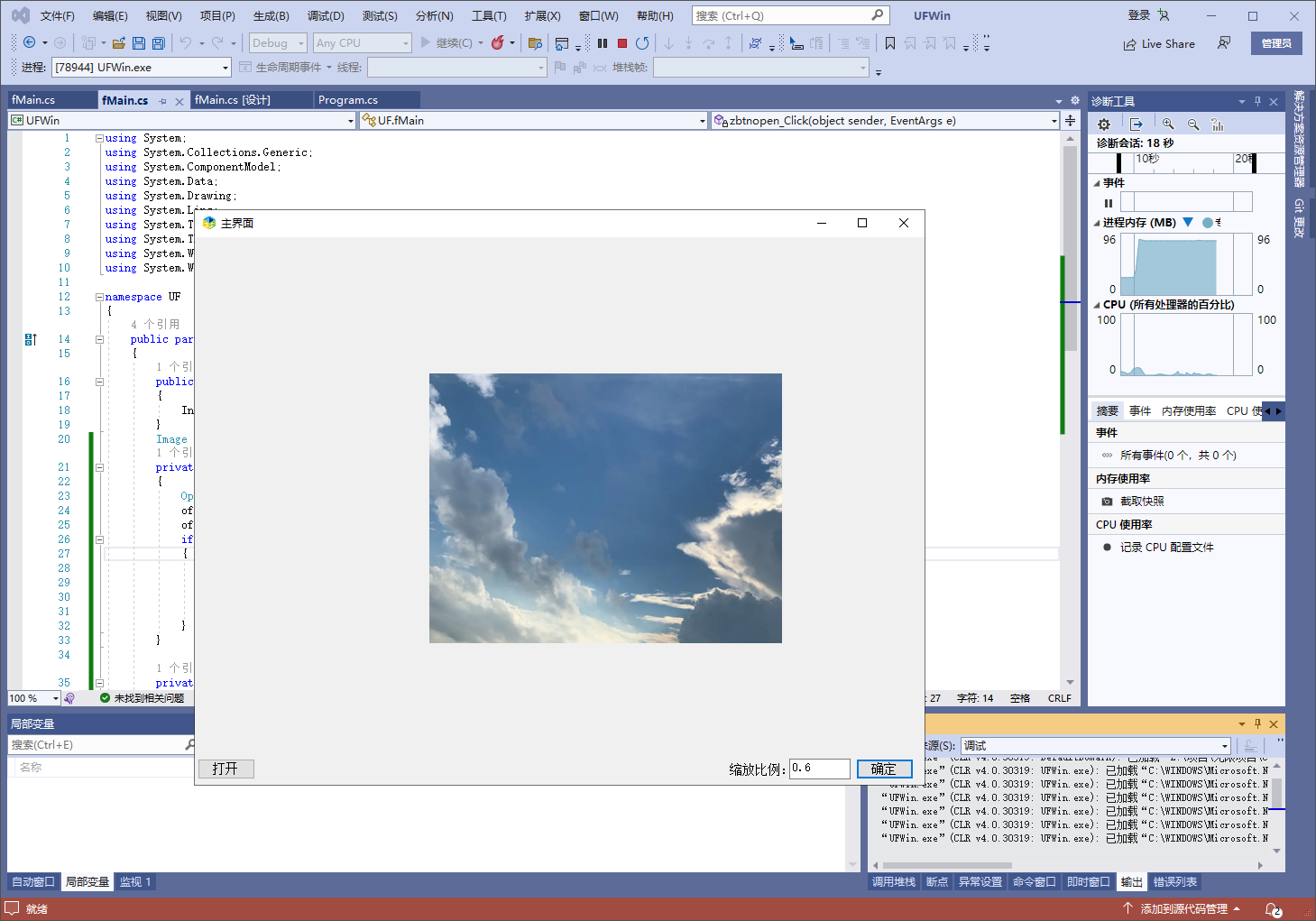Click the top search box

790,15
